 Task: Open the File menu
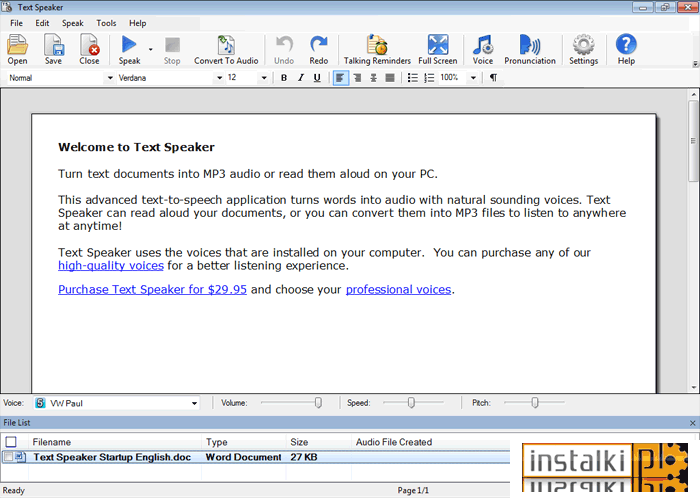pyautogui.click(x=17, y=23)
